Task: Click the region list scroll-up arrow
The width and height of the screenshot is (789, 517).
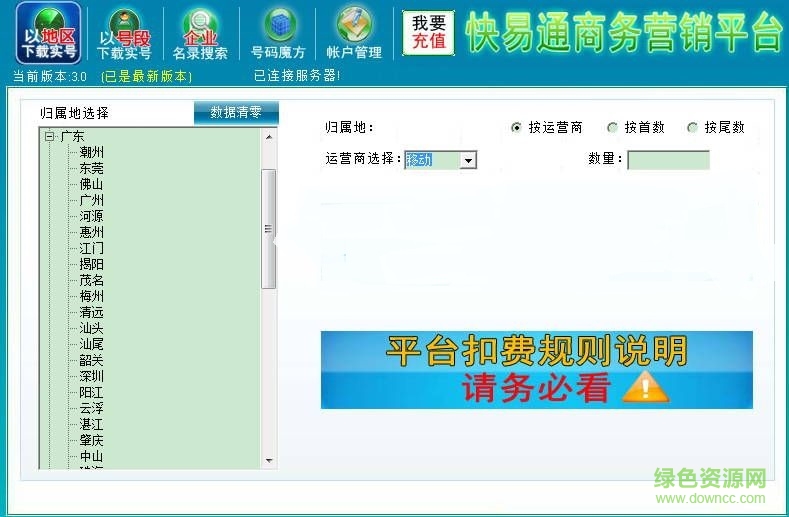Action: pyautogui.click(x=269, y=137)
